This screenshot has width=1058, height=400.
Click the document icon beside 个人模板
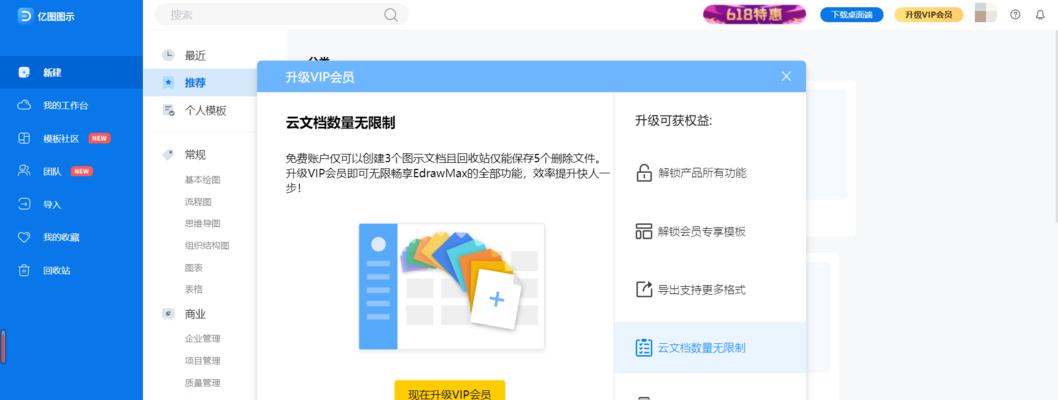tap(169, 111)
